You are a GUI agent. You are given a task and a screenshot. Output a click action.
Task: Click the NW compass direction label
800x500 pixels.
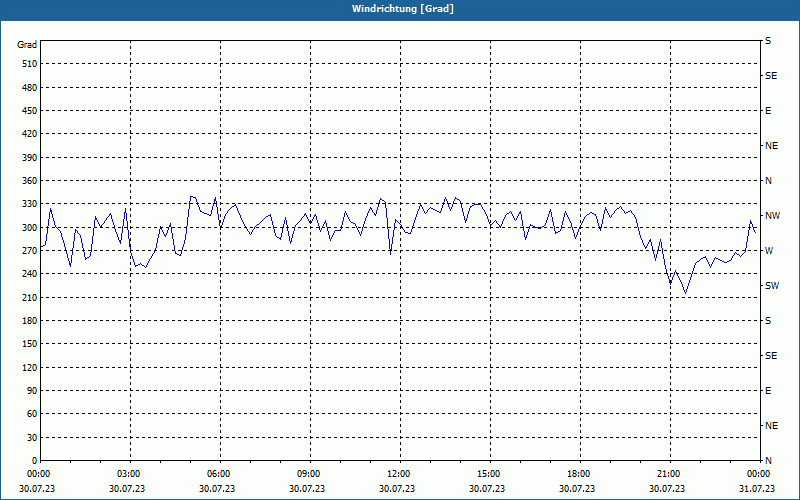(772, 216)
